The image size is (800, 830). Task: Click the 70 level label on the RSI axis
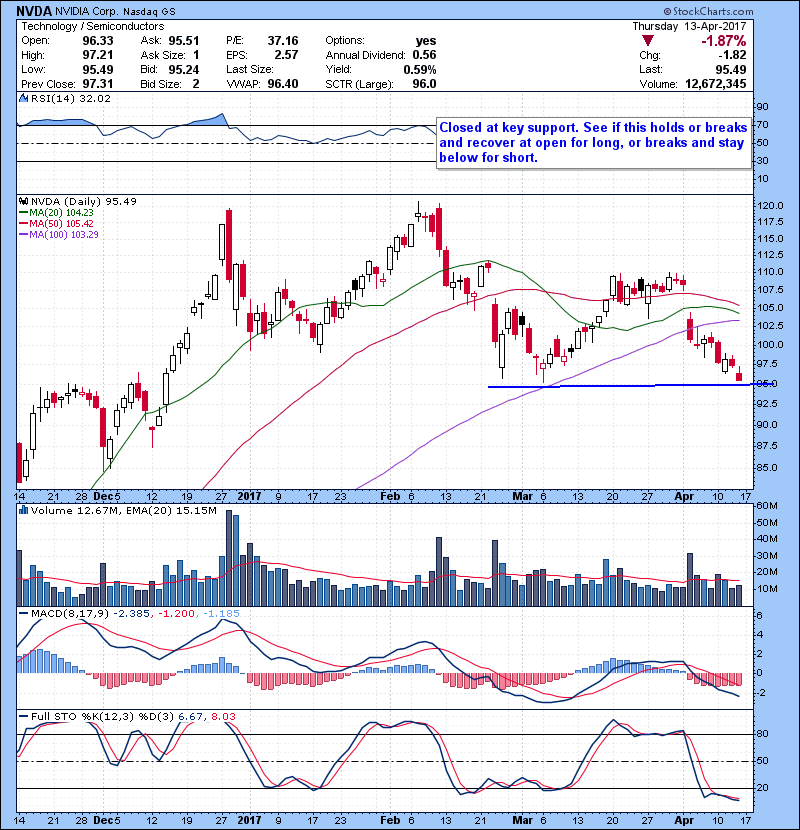click(x=763, y=125)
